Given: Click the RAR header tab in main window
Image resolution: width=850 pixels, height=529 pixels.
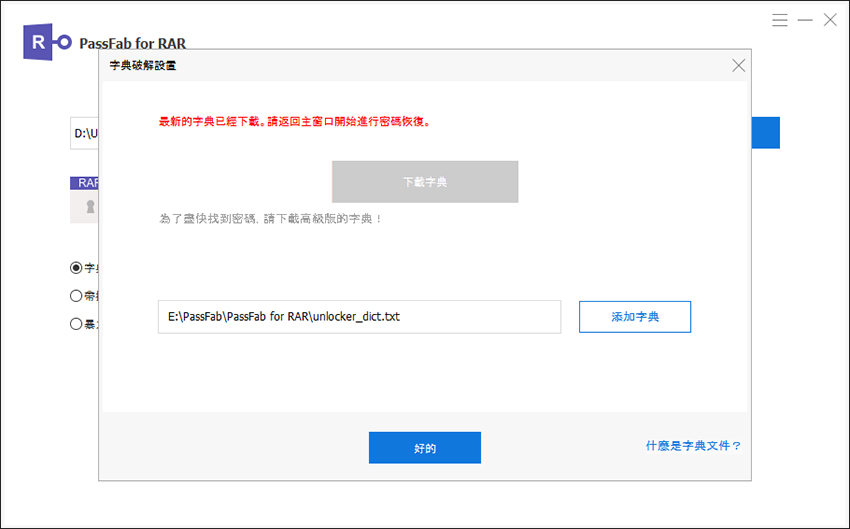Looking at the screenshot, I should point(85,183).
